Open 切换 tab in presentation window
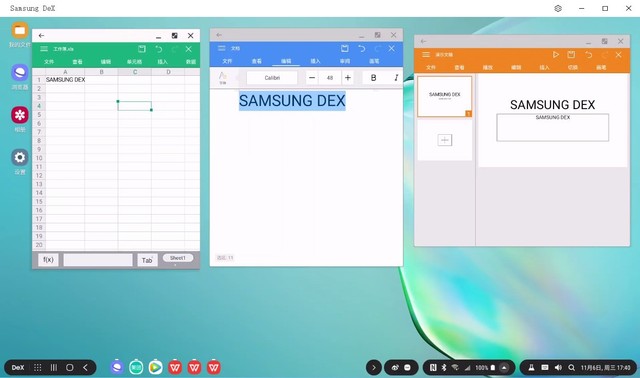The width and height of the screenshot is (640, 378). click(573, 67)
